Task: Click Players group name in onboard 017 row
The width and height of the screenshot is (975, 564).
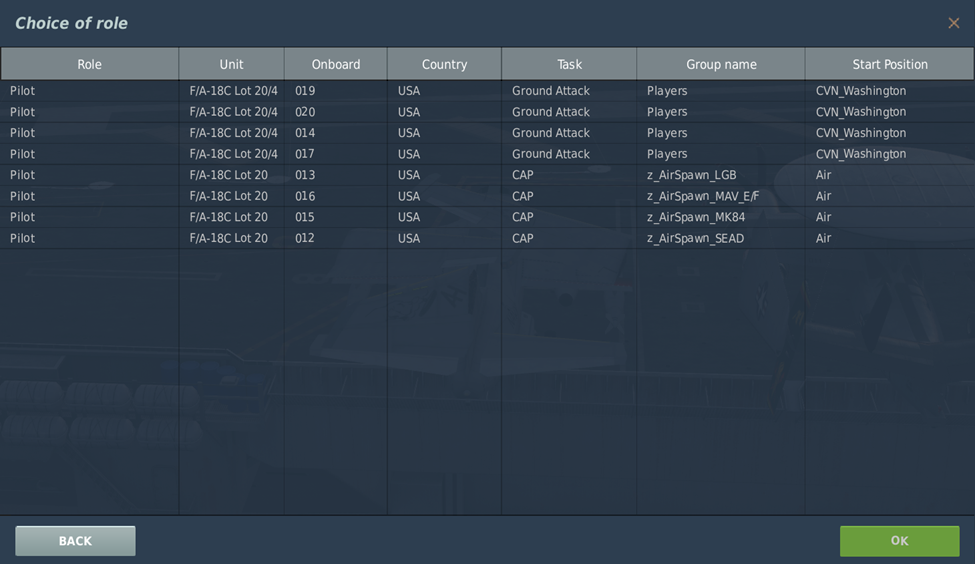Action: pyautogui.click(x=667, y=154)
